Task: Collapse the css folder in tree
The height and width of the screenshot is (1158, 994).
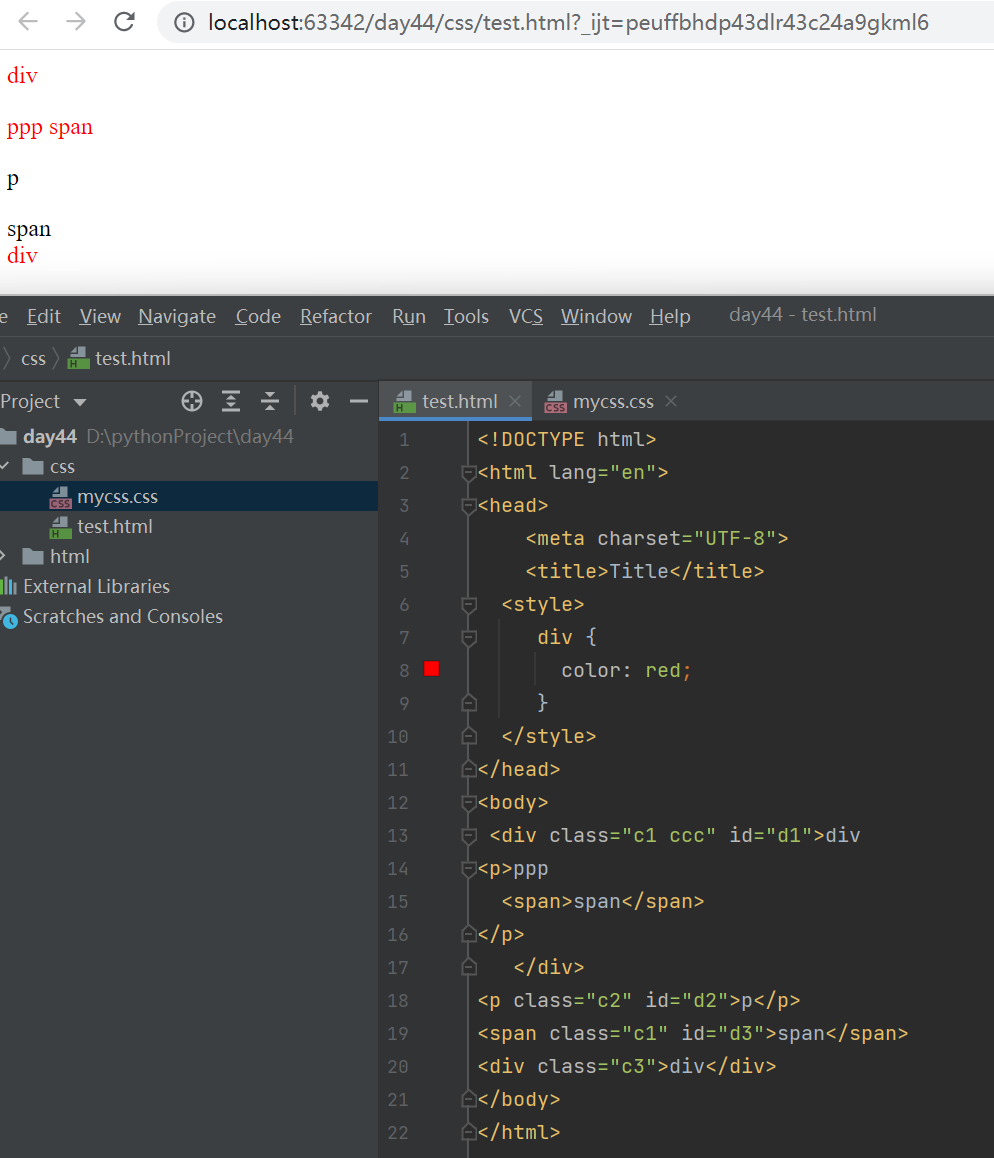Action: click(x=5, y=466)
